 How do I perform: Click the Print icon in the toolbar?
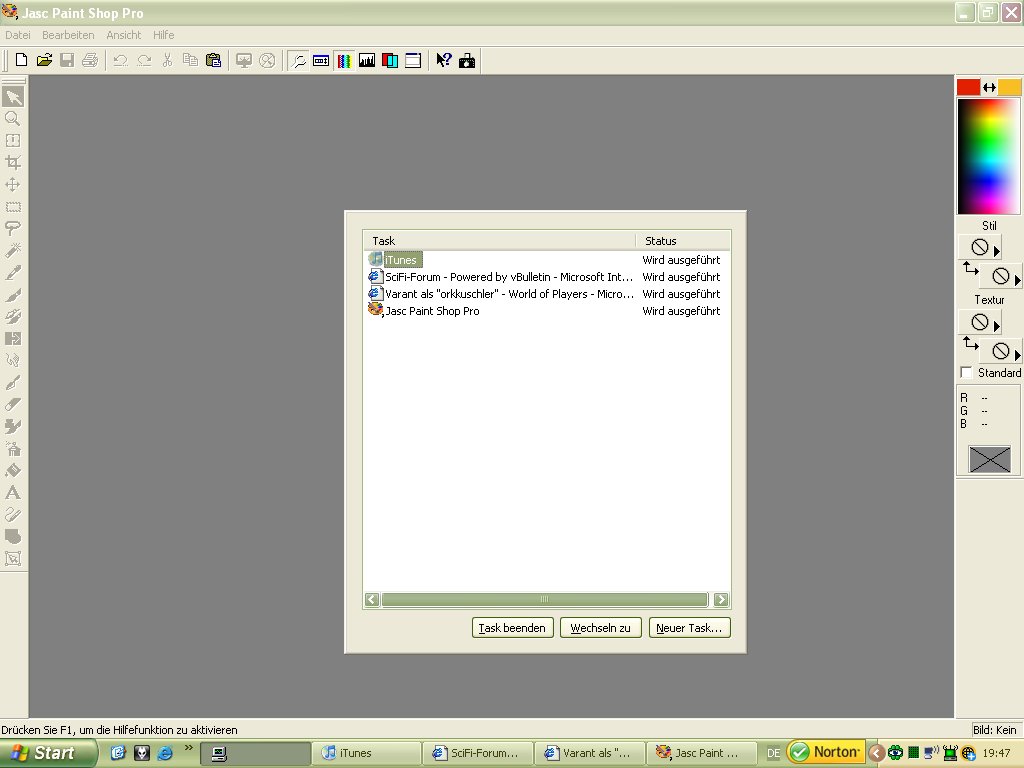click(90, 61)
